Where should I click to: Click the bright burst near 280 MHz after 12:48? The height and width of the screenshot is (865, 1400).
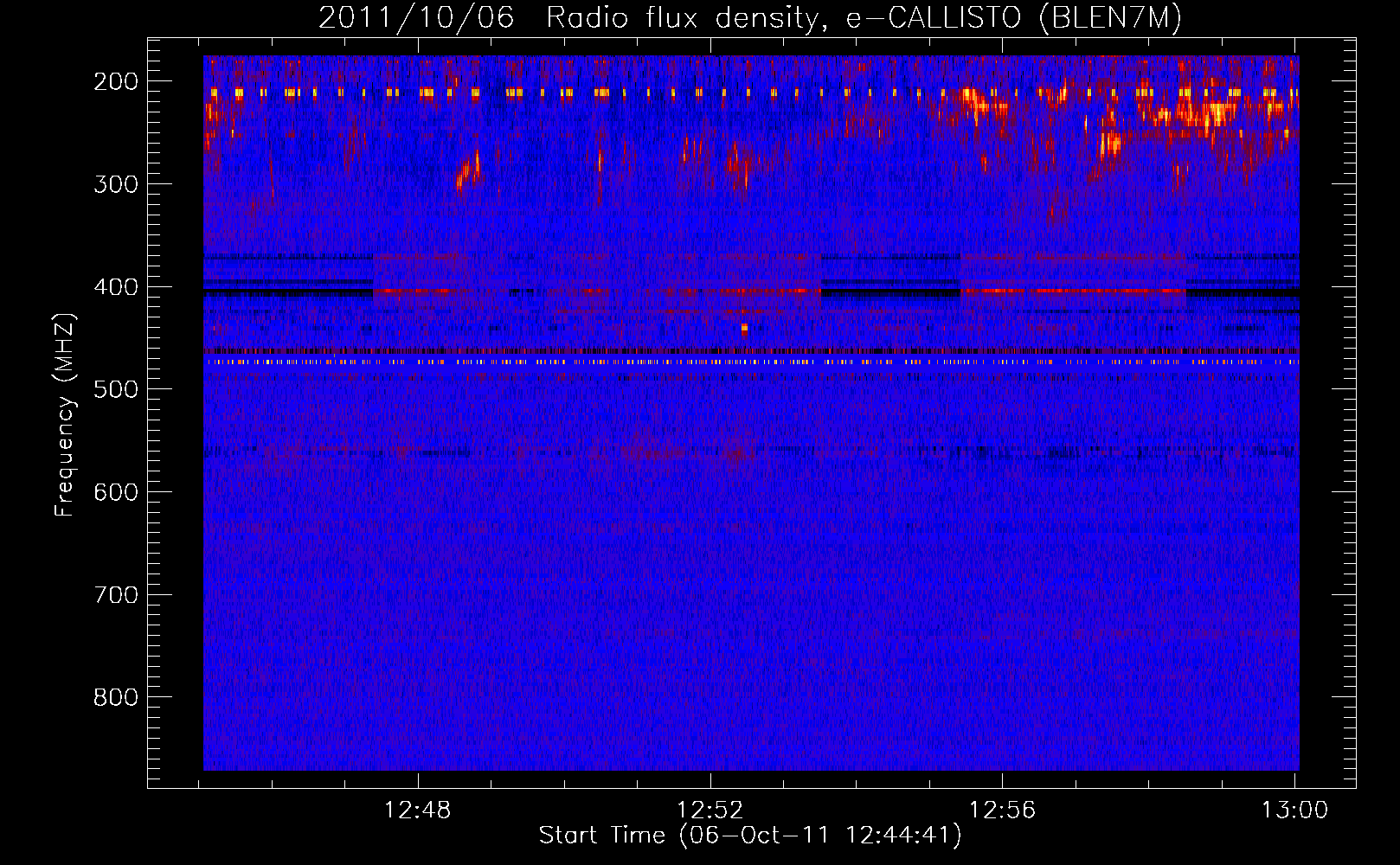pyautogui.click(x=468, y=170)
